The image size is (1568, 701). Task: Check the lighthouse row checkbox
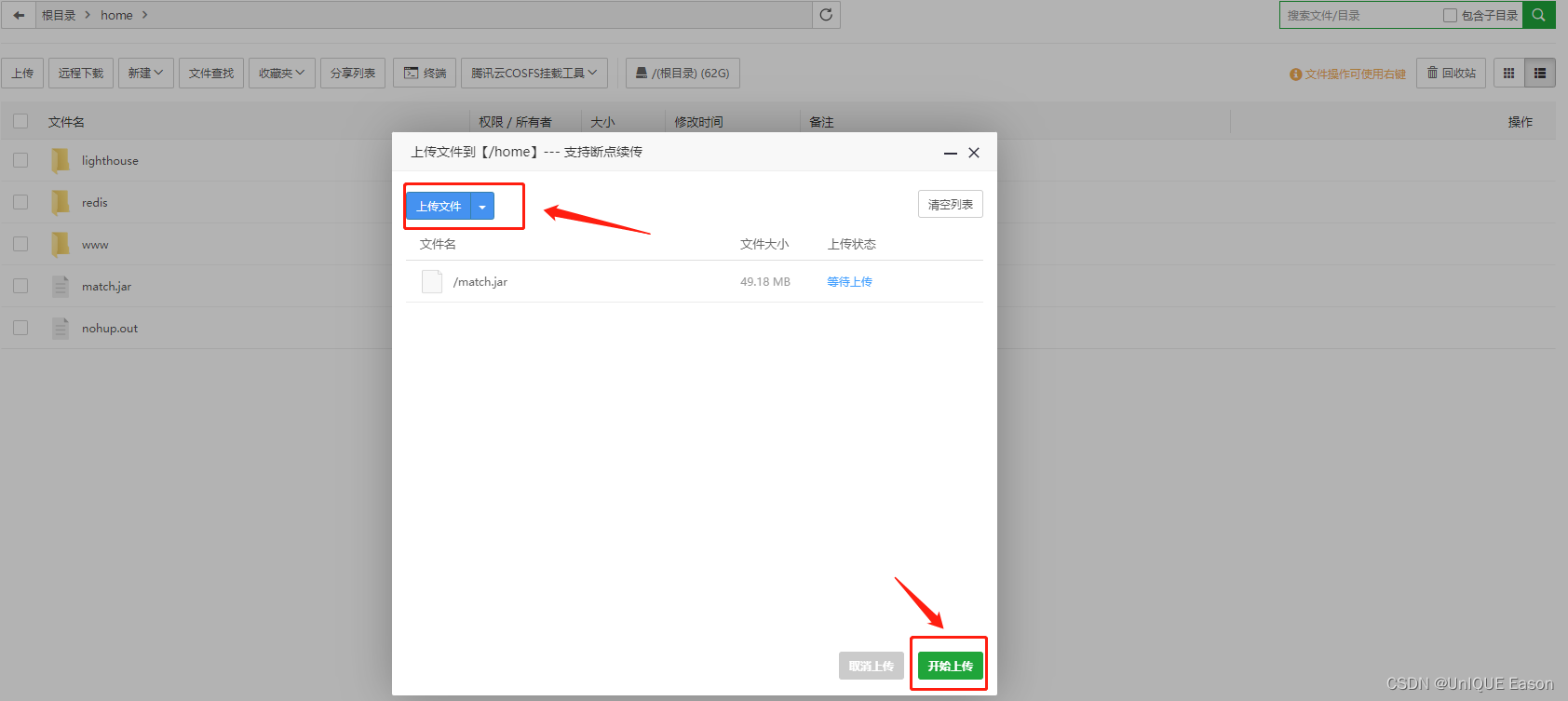pyautogui.click(x=20, y=160)
